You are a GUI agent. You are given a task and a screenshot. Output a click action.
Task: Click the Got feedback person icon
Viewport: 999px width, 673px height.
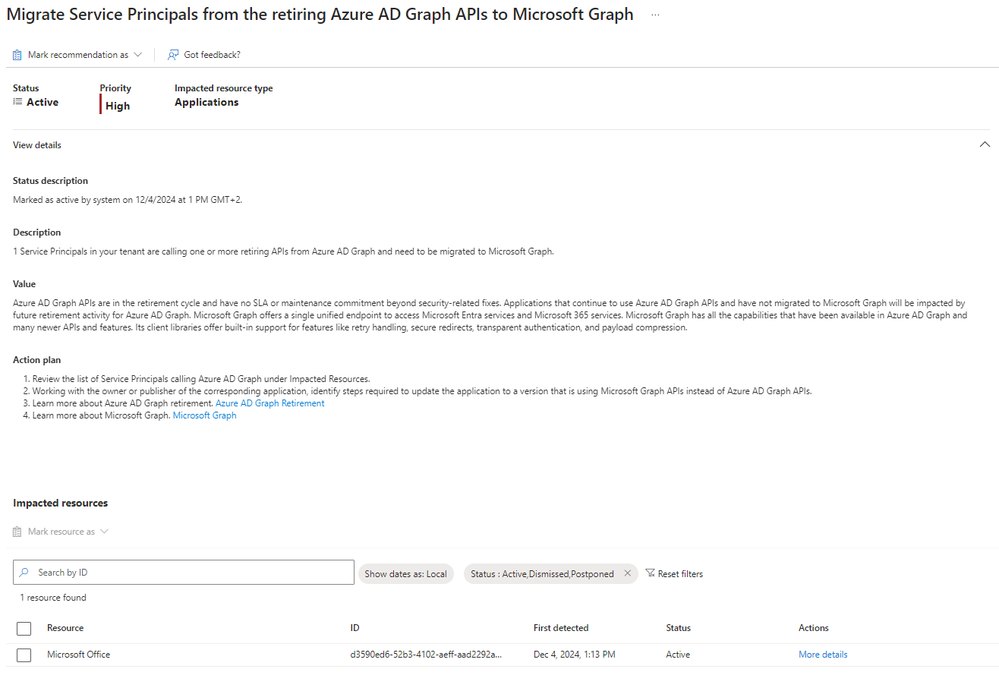[173, 55]
